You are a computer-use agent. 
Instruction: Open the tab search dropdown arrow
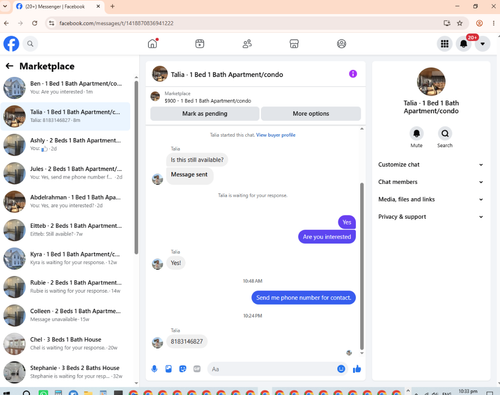pyautogui.click(x=5, y=6)
